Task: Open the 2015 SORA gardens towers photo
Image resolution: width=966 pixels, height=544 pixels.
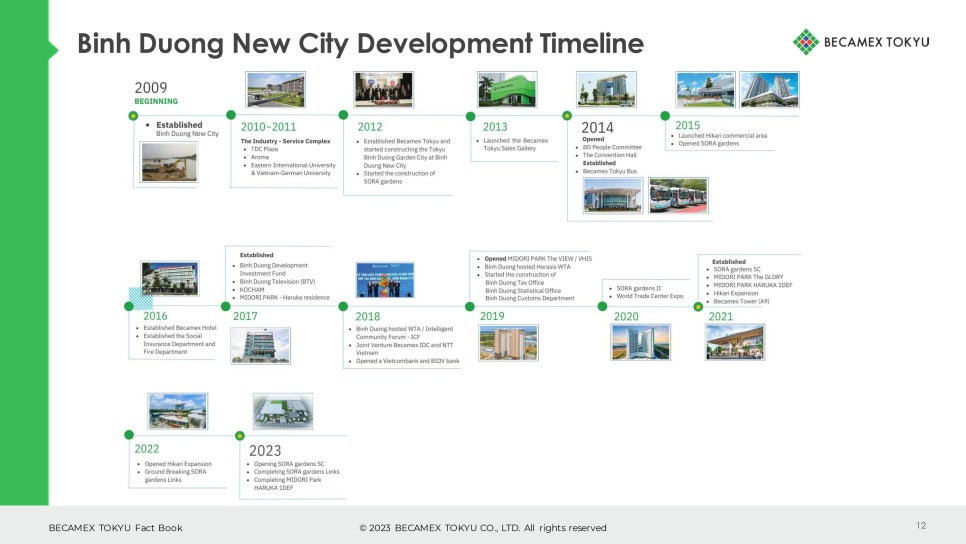Action: (769, 89)
